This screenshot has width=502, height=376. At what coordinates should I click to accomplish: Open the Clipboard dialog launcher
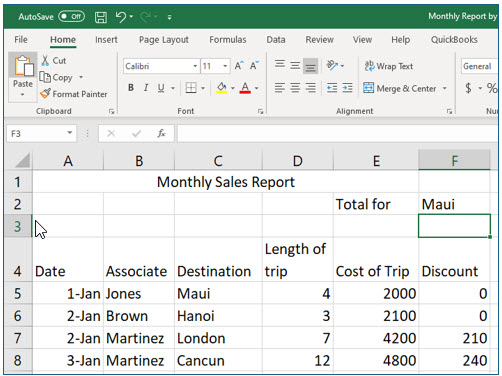[x=112, y=112]
